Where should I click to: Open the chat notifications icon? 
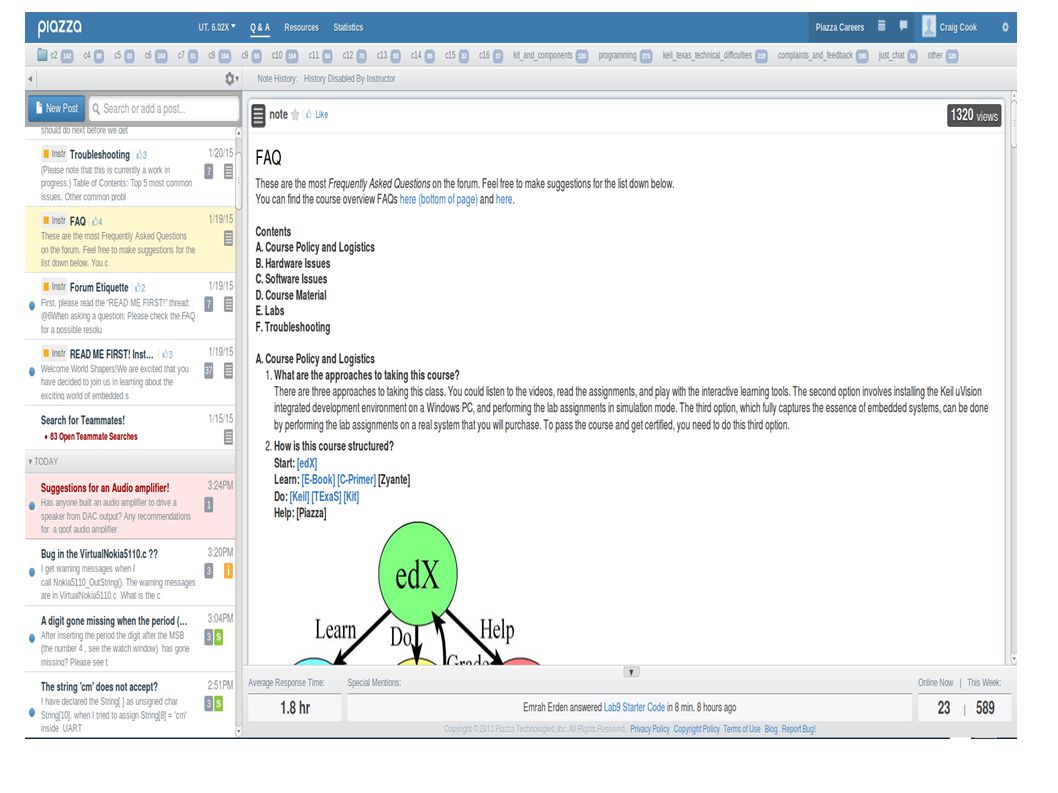pyautogui.click(x=903, y=26)
